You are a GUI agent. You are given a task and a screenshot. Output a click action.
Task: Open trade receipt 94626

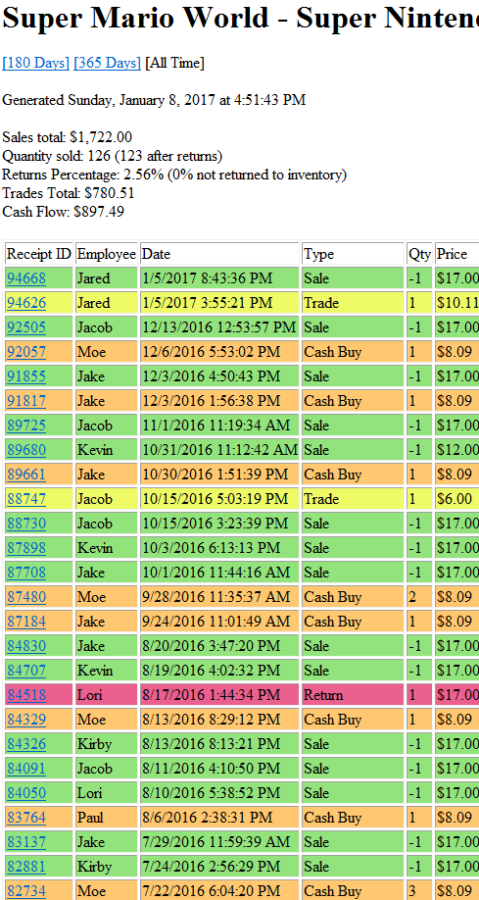[x=26, y=303]
